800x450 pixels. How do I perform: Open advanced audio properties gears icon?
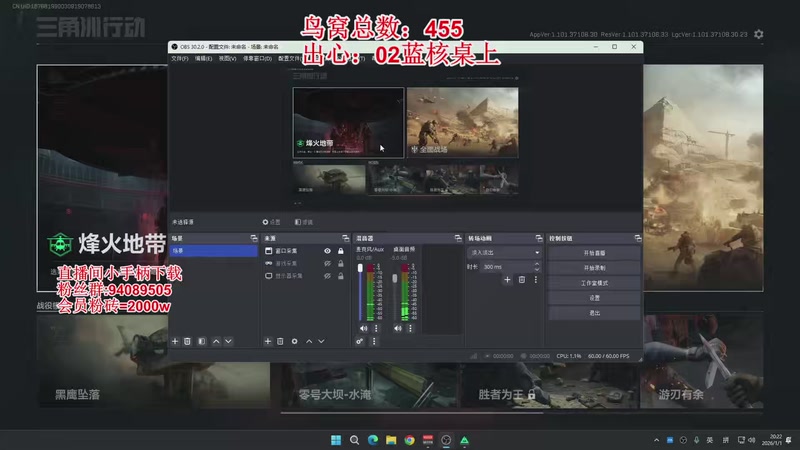coord(360,341)
